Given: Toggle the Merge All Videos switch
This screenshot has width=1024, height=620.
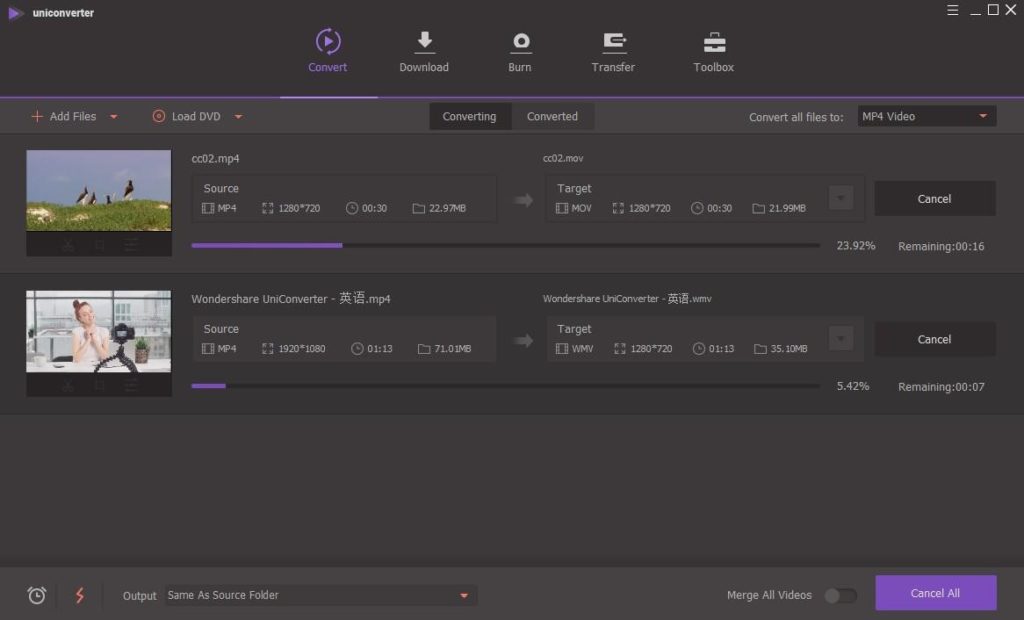Looking at the screenshot, I should pyautogui.click(x=840, y=595).
